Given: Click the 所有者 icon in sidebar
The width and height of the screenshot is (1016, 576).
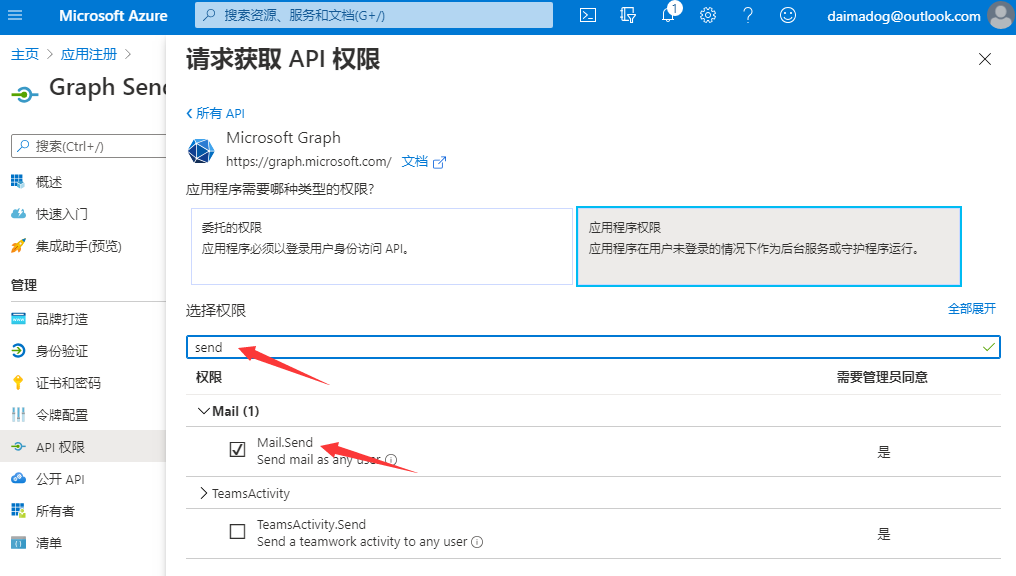Looking at the screenshot, I should (x=18, y=511).
